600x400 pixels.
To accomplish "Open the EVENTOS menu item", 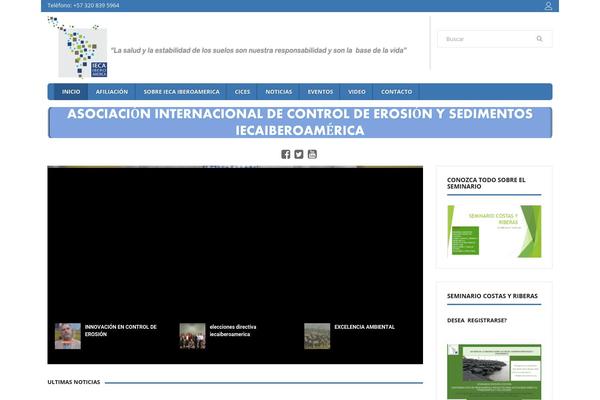I will [320, 92].
